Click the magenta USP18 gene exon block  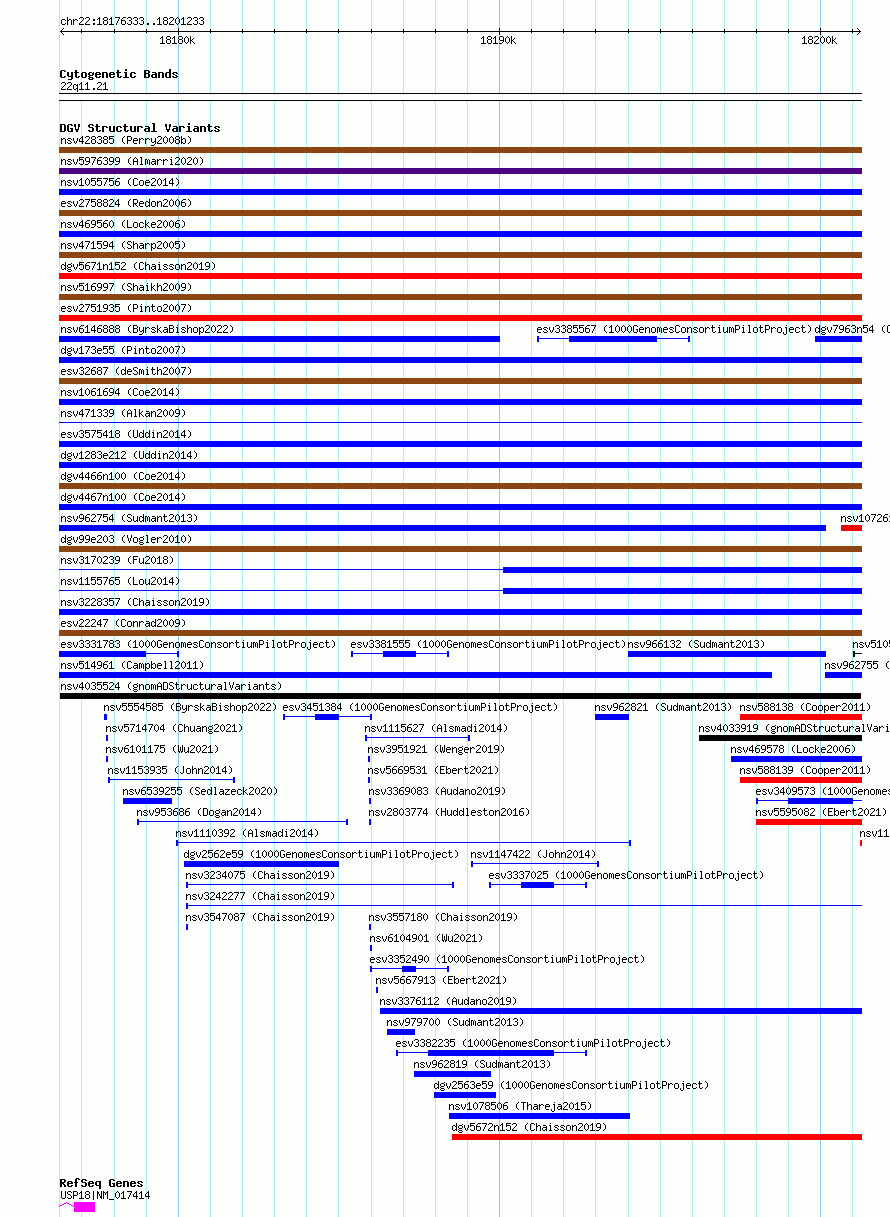(x=84, y=1207)
